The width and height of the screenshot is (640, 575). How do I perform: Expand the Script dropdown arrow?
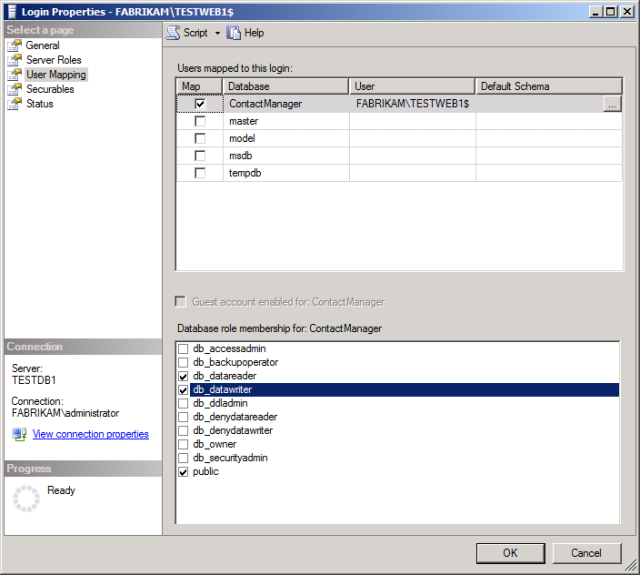(217, 33)
